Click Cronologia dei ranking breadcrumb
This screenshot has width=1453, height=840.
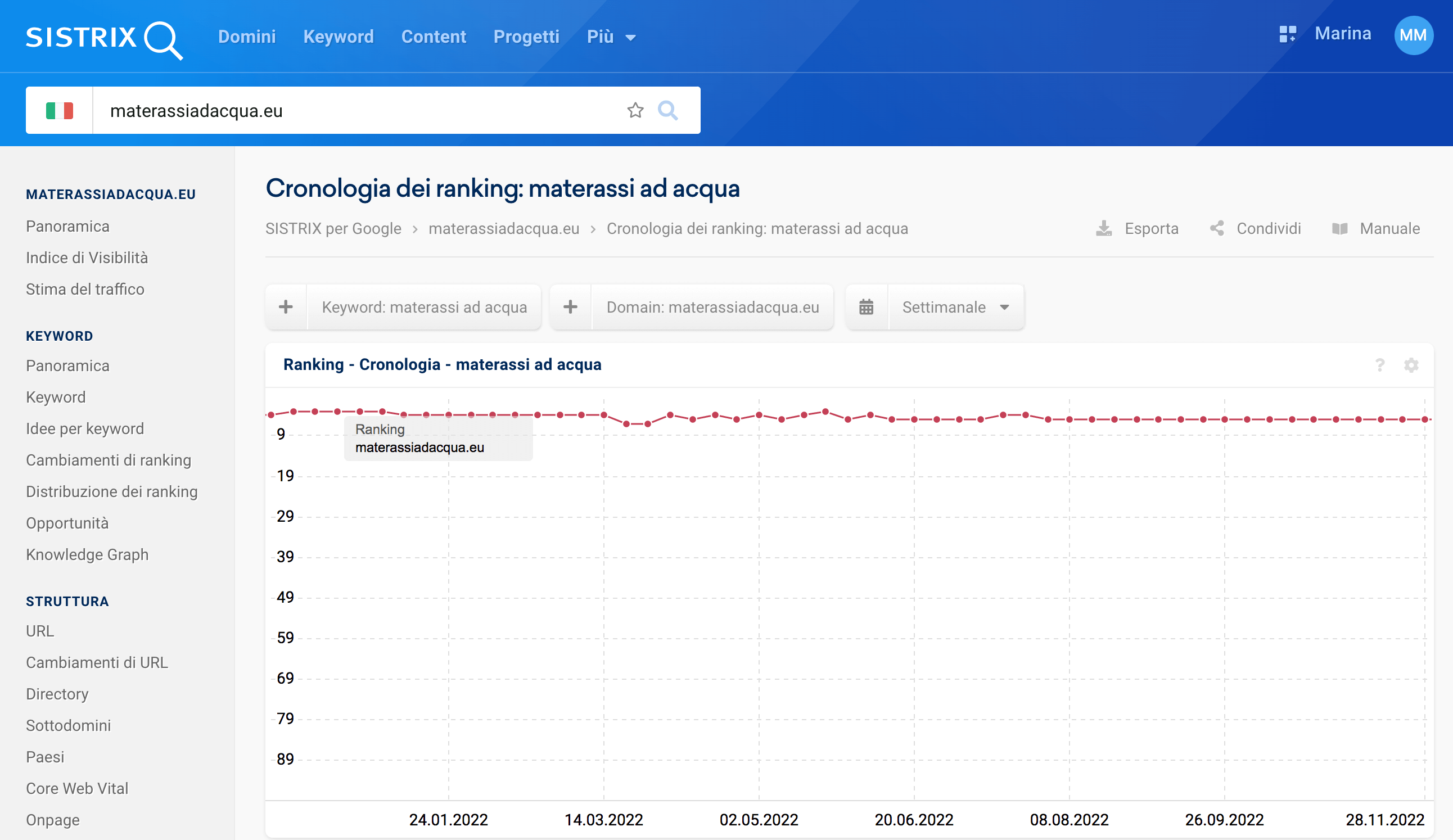pos(757,228)
